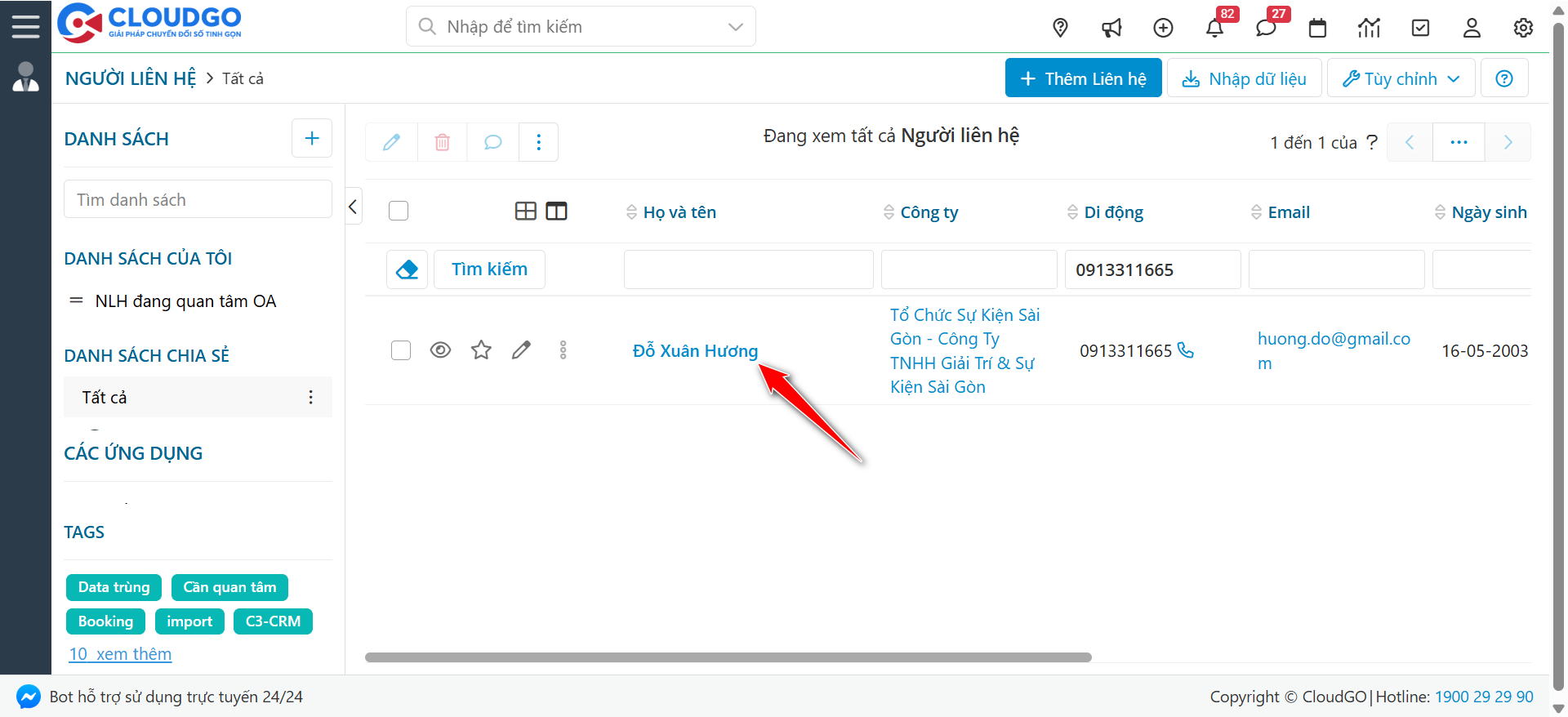Edit Đỗ Xuân Hương row with pencil

pyautogui.click(x=521, y=350)
